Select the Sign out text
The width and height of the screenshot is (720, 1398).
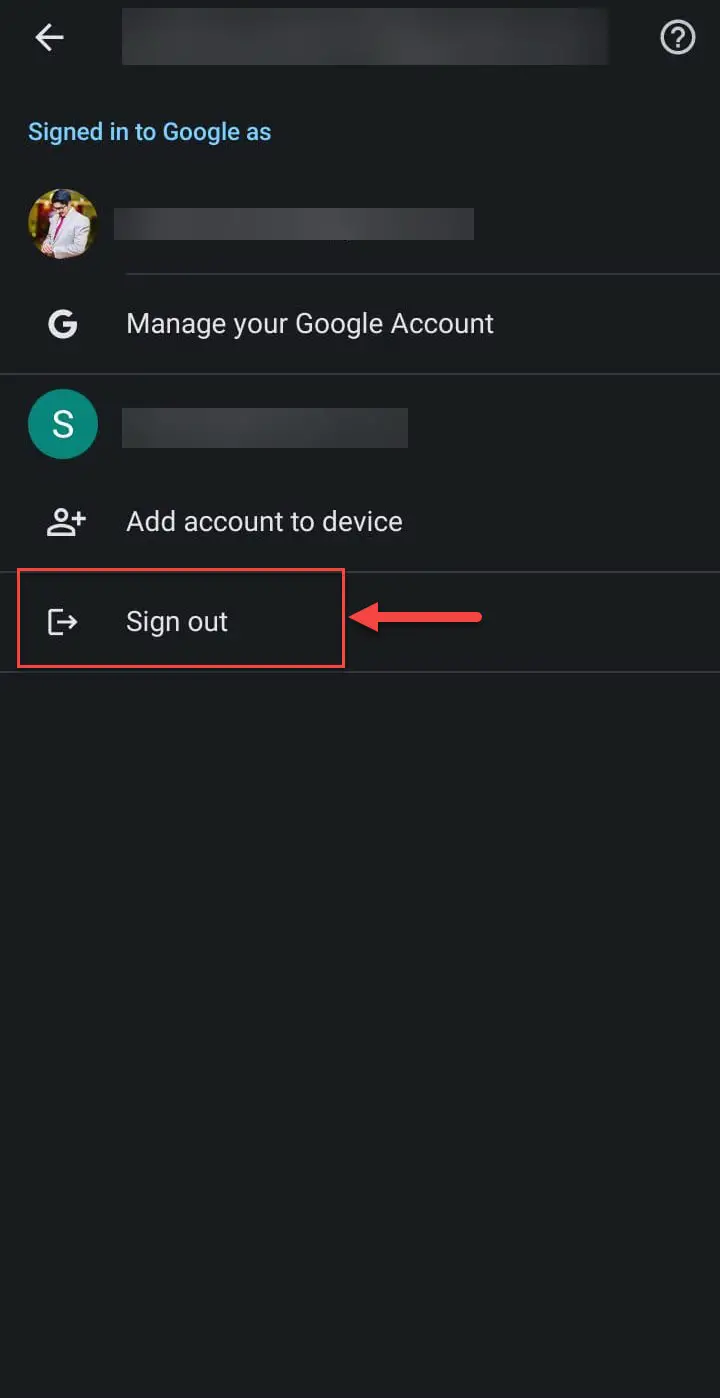click(177, 622)
